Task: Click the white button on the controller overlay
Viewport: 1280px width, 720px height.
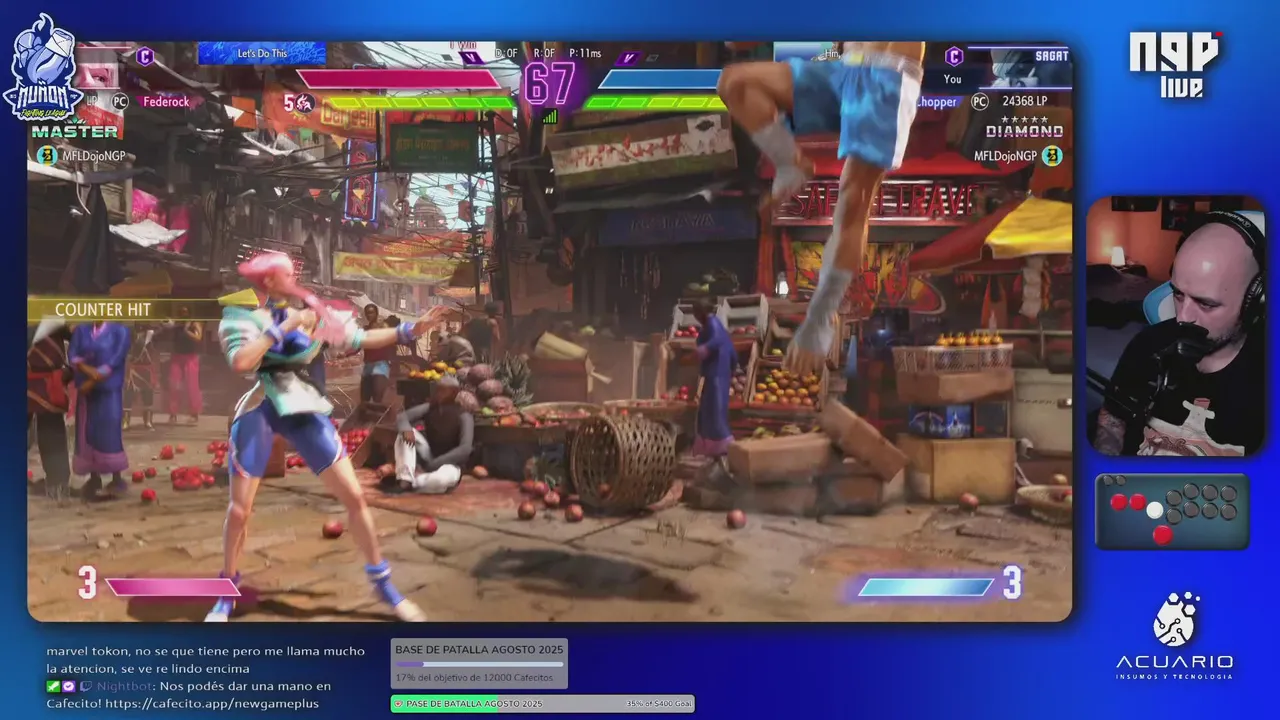Action: pyautogui.click(x=1155, y=510)
